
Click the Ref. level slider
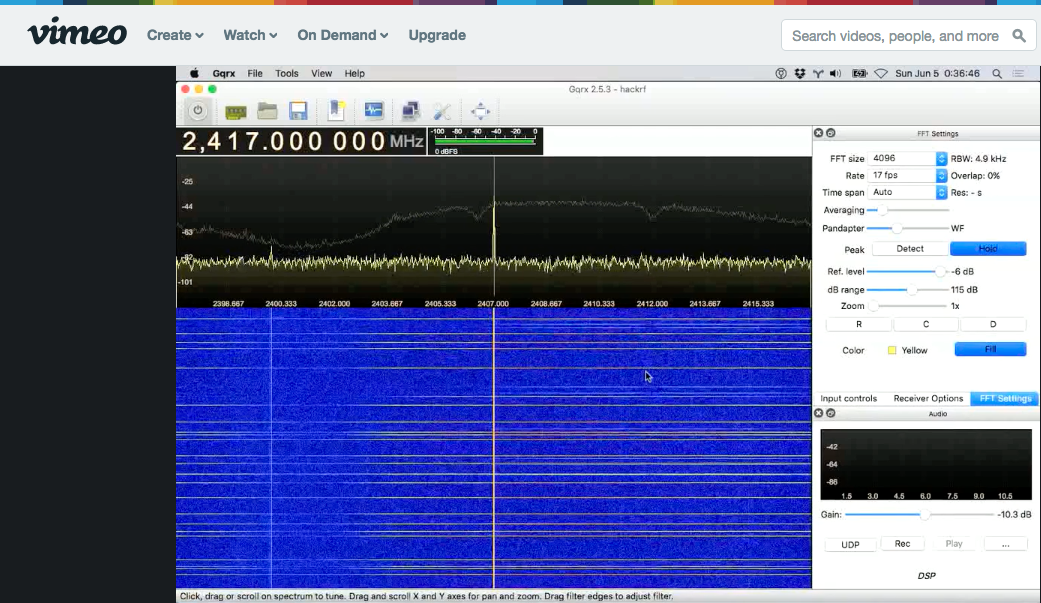[x=908, y=271]
